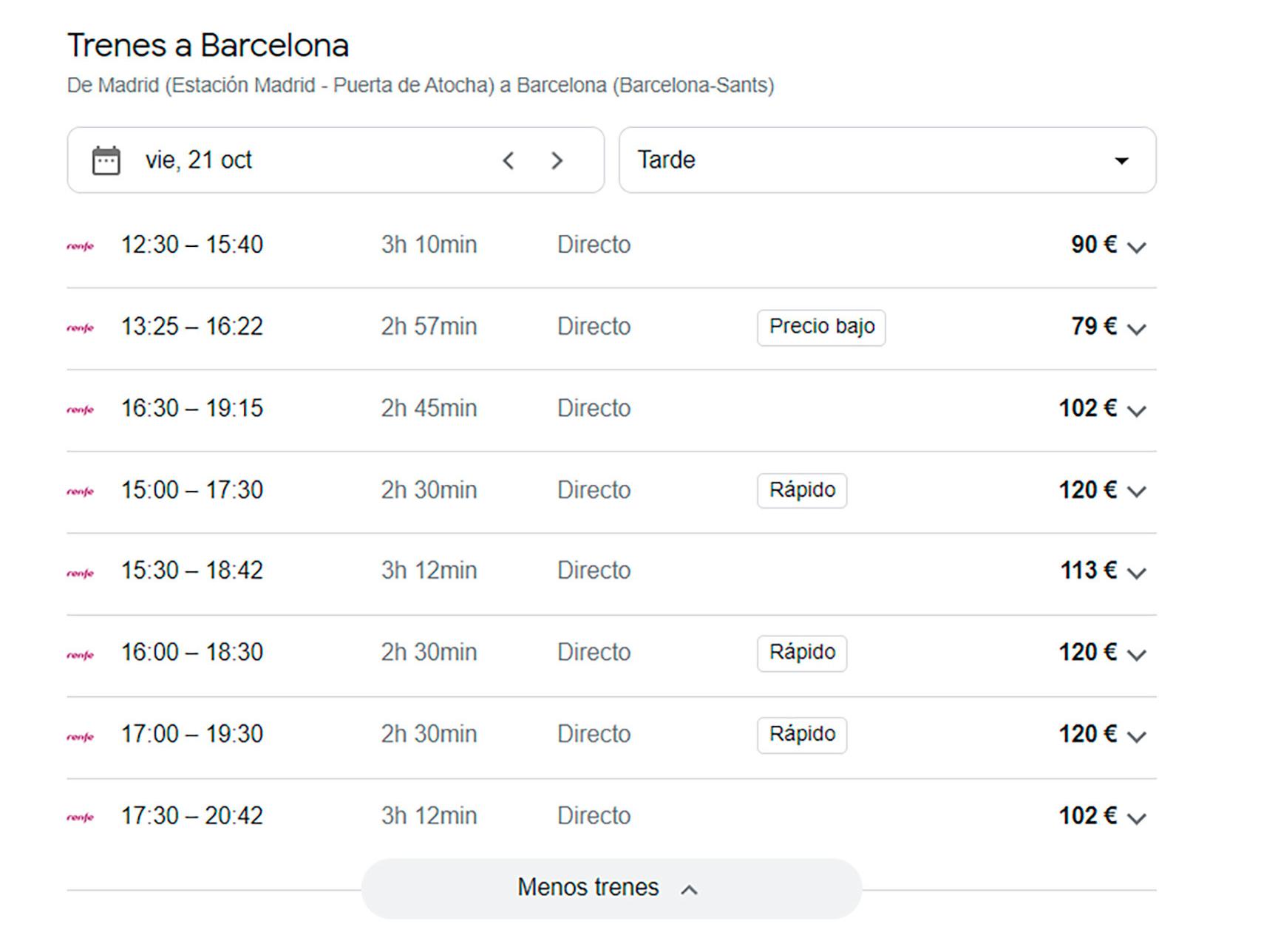Select the Rápido label on the 16:00 train
This screenshot has height=952, width=1261.
point(801,653)
